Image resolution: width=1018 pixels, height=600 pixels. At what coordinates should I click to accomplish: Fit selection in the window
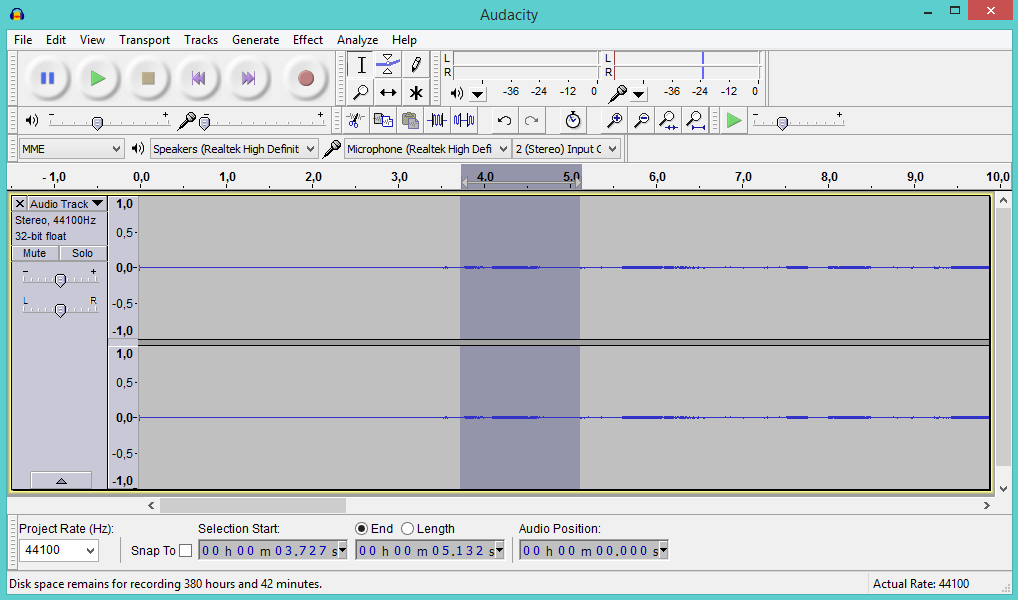668,120
